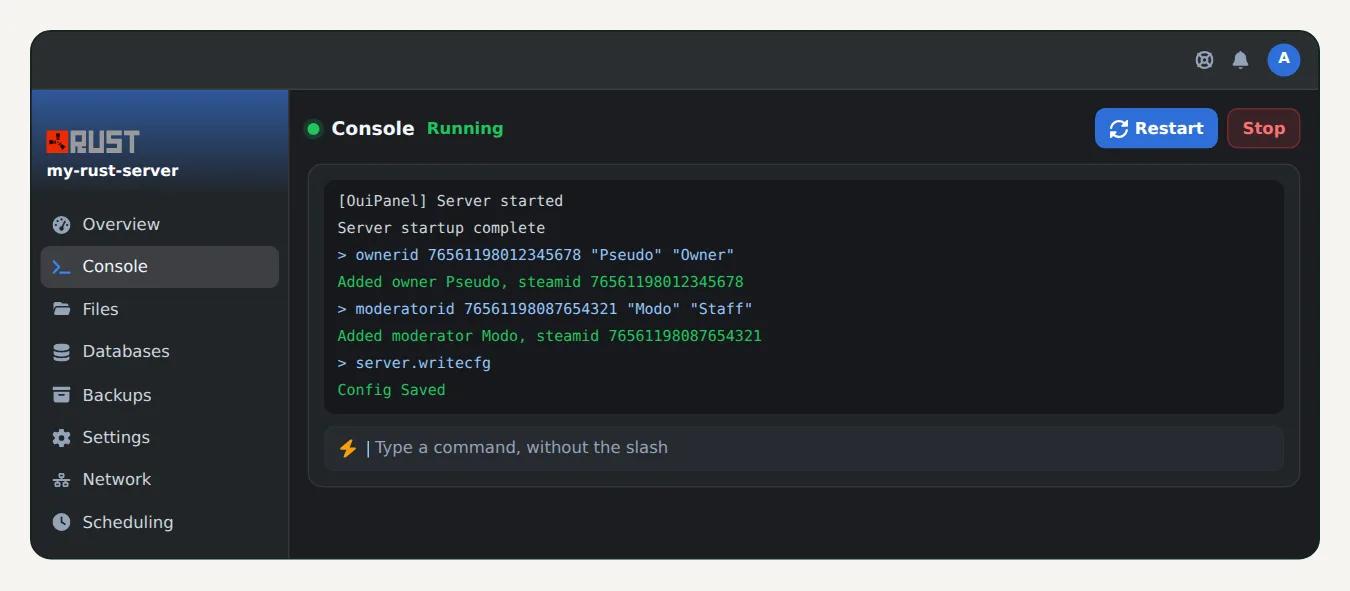This screenshot has width=1350, height=591.
Task: Click the lightning bolt command icon
Action: [348, 448]
